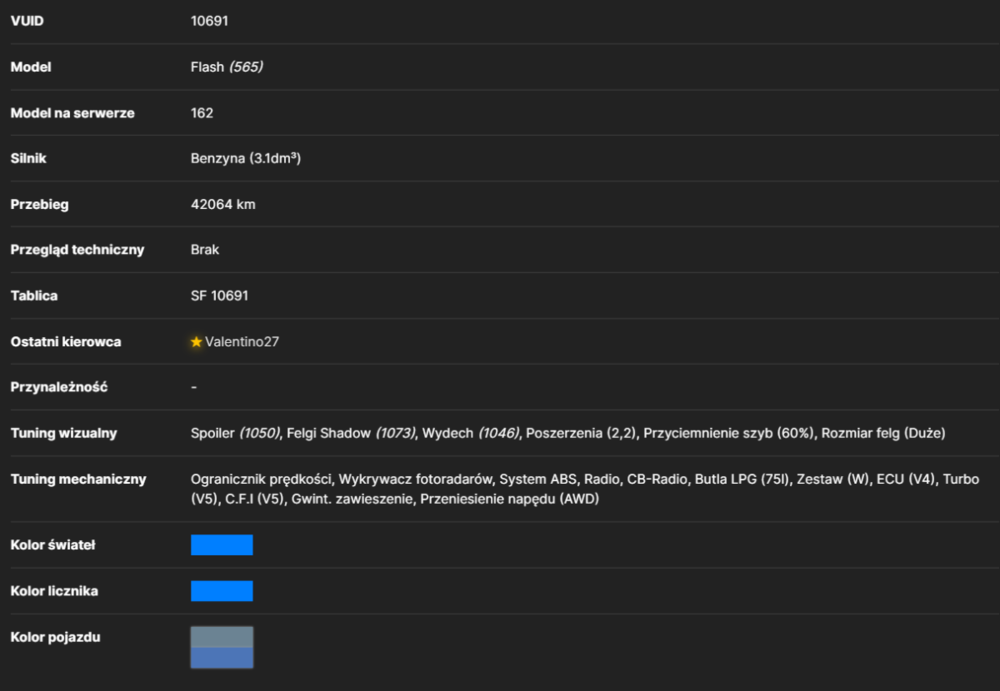The width and height of the screenshot is (1000, 691).
Task: Click the engine value Benzyna (3.1dm³)
Action: click(x=246, y=158)
